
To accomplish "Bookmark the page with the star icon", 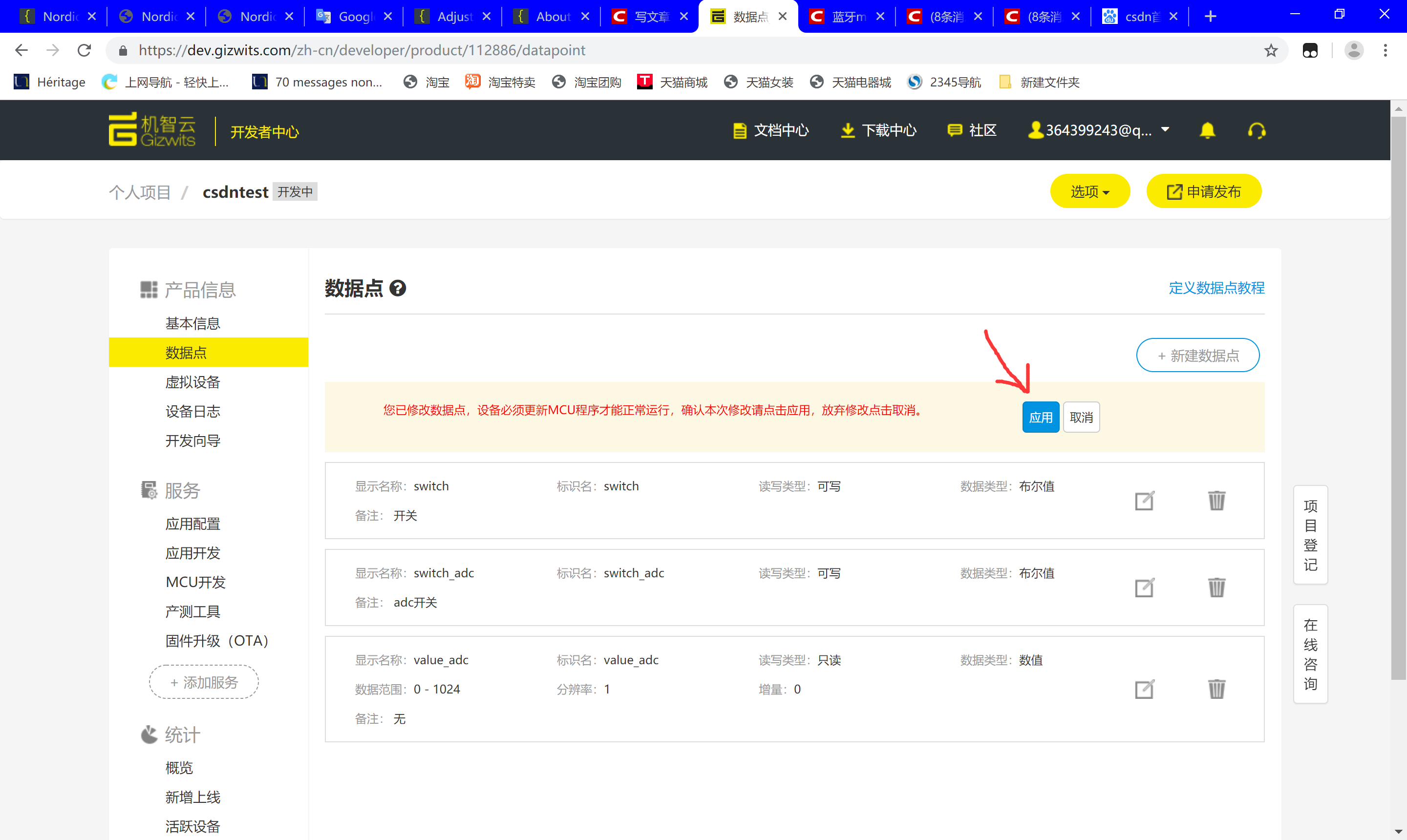I will click(x=1271, y=50).
